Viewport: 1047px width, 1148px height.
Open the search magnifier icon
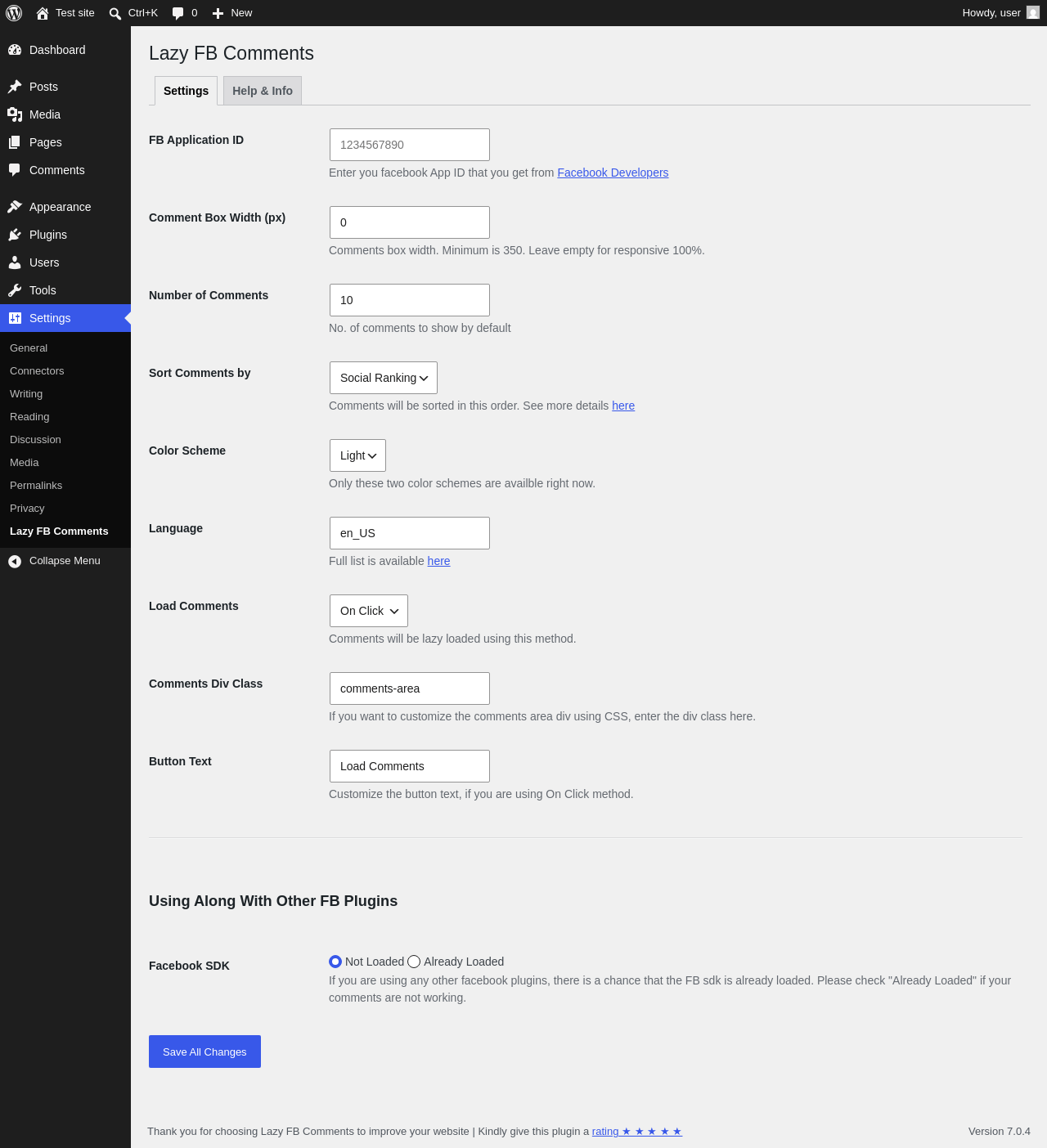pos(115,13)
